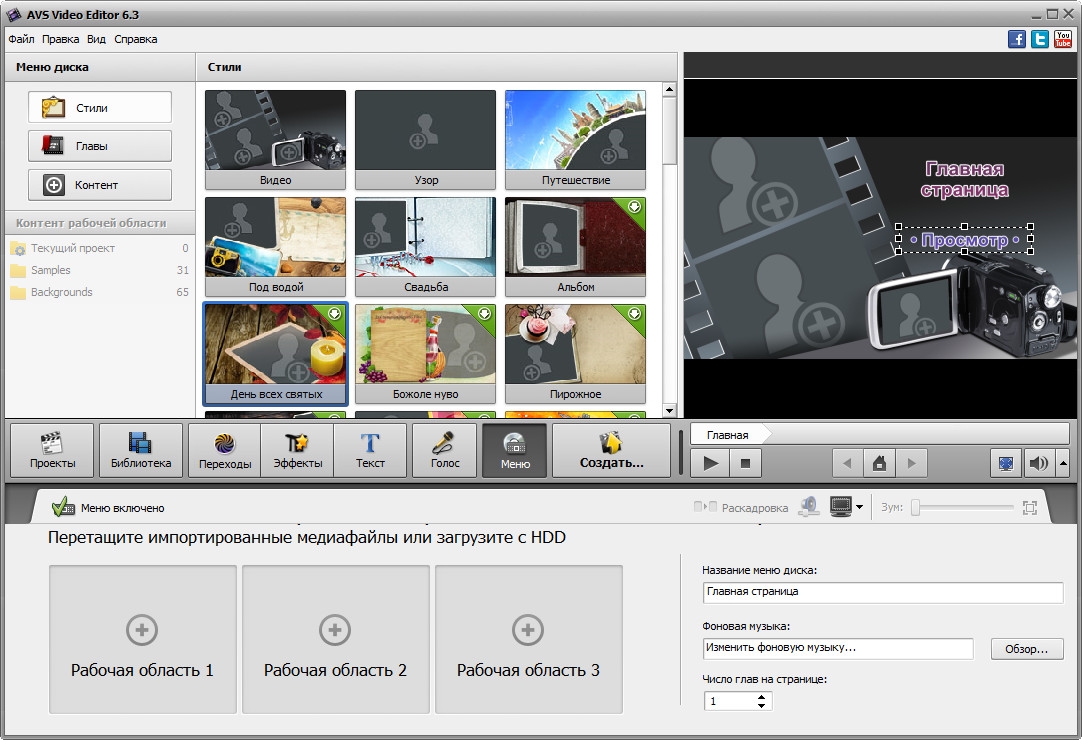Go to previous menu page arrow
Screen dimensions: 1082x740
(x=847, y=463)
